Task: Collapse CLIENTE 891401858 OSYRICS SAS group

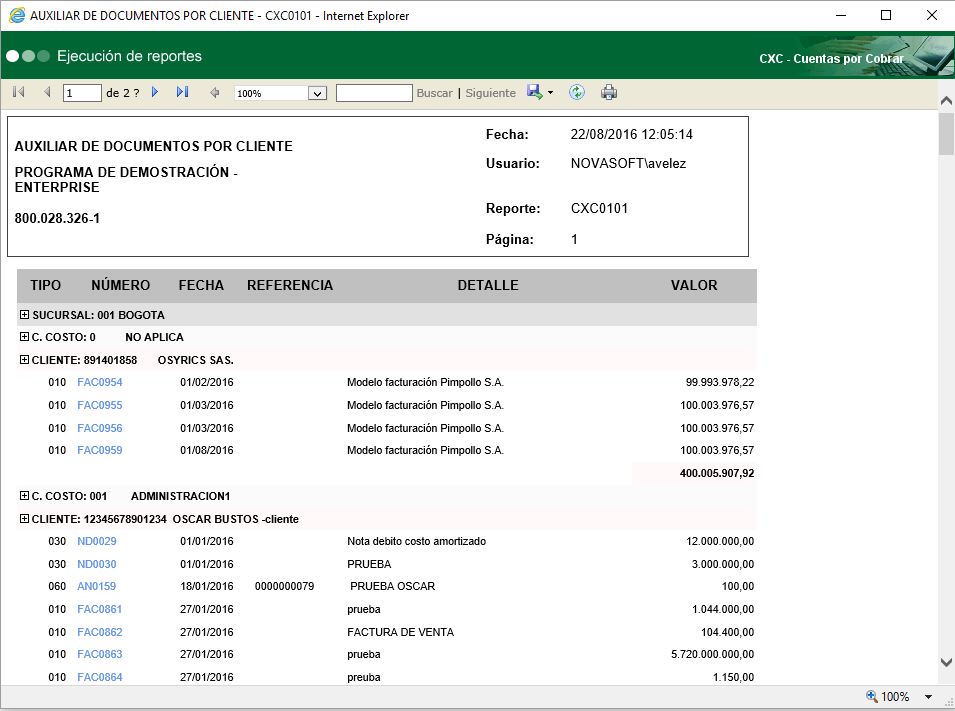Action: (x=25, y=360)
